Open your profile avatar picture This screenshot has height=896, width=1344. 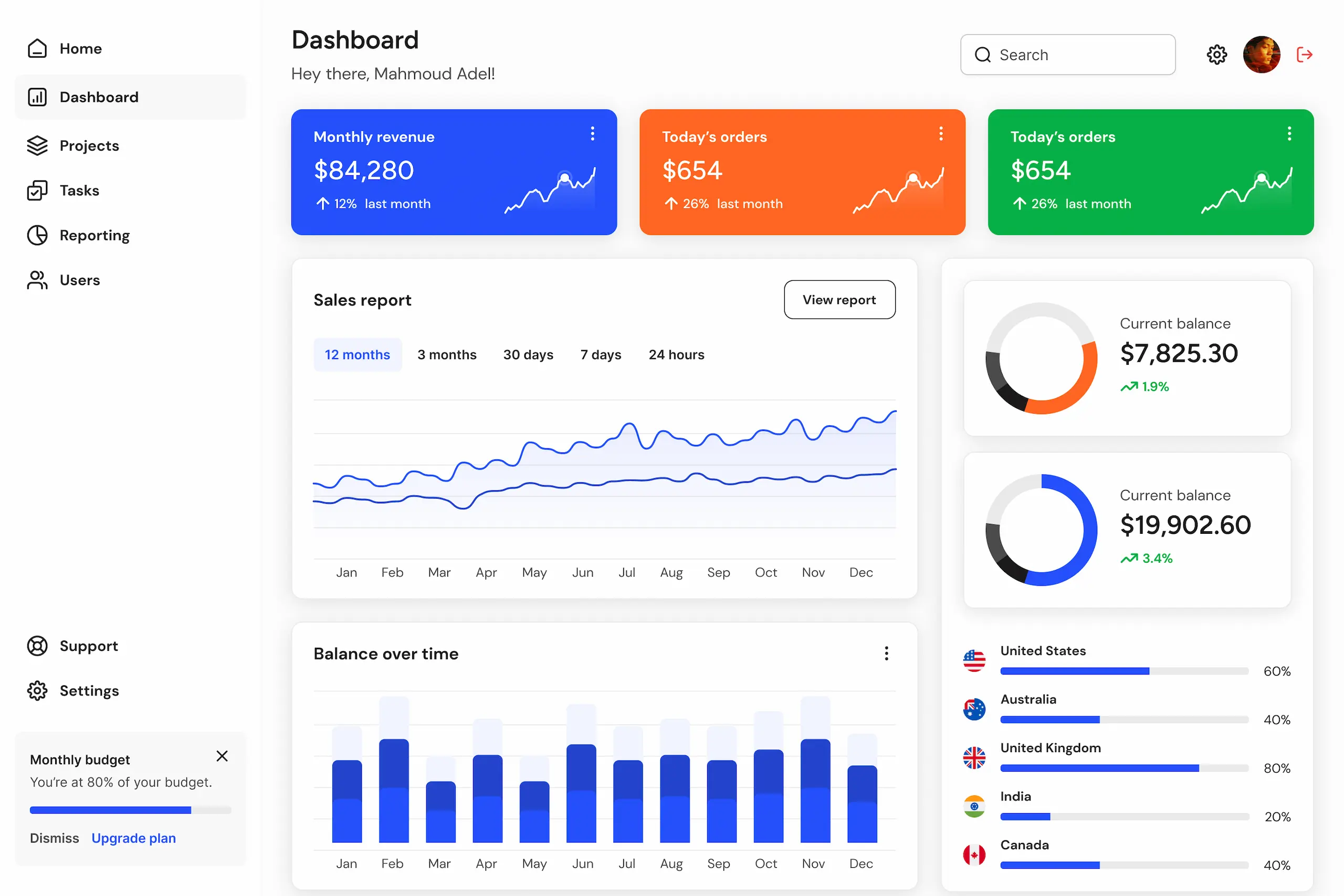tap(1262, 54)
